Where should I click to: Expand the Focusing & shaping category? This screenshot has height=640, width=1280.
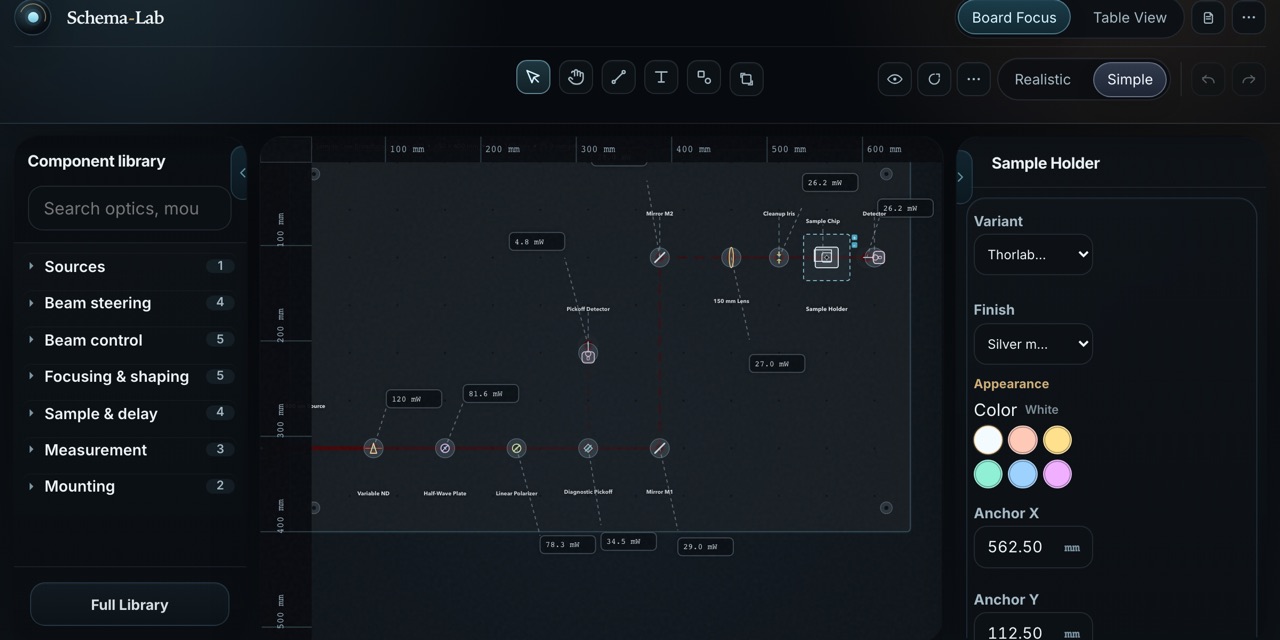[130, 376]
